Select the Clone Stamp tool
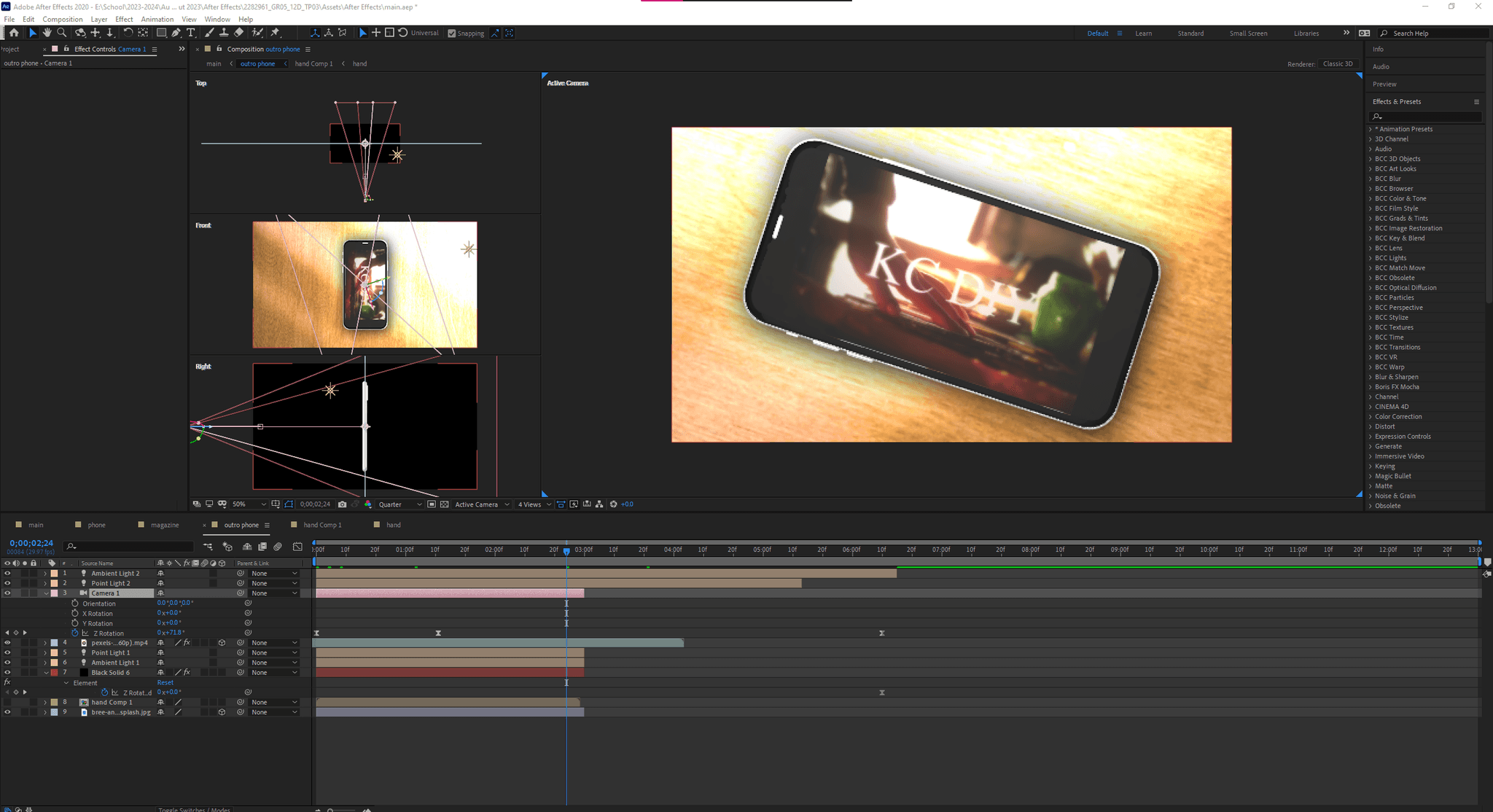This screenshot has width=1493, height=812. click(224, 33)
